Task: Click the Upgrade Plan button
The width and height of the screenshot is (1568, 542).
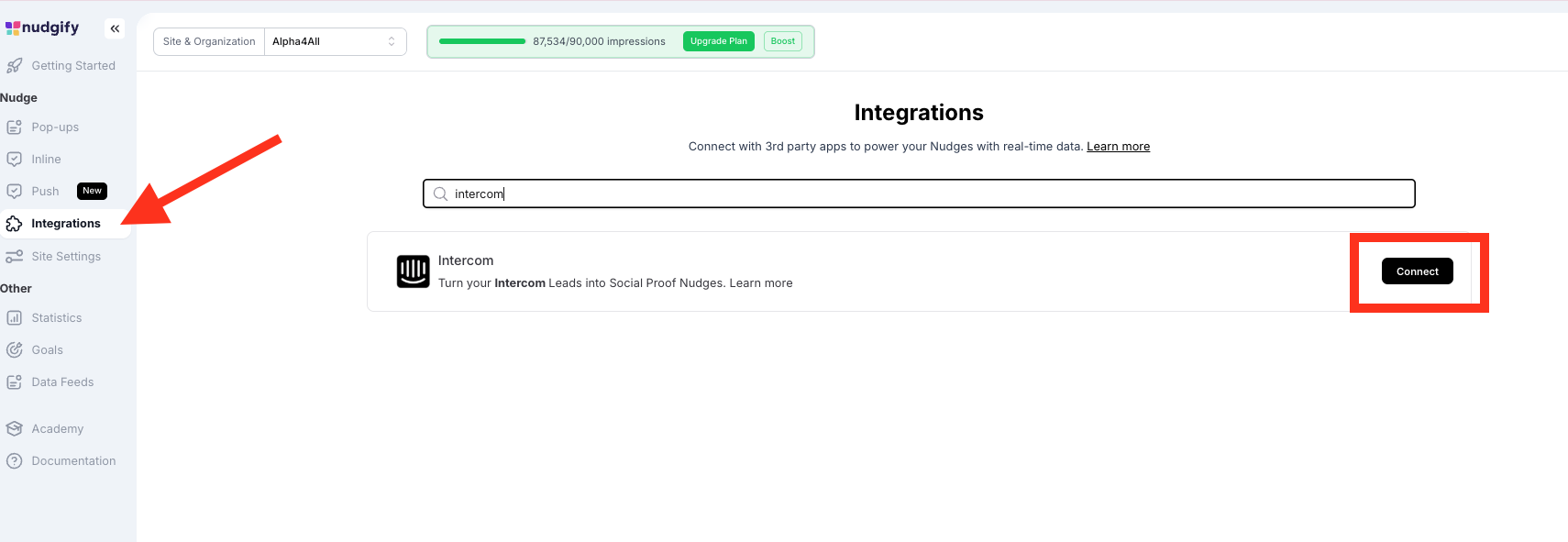Action: [x=719, y=41]
